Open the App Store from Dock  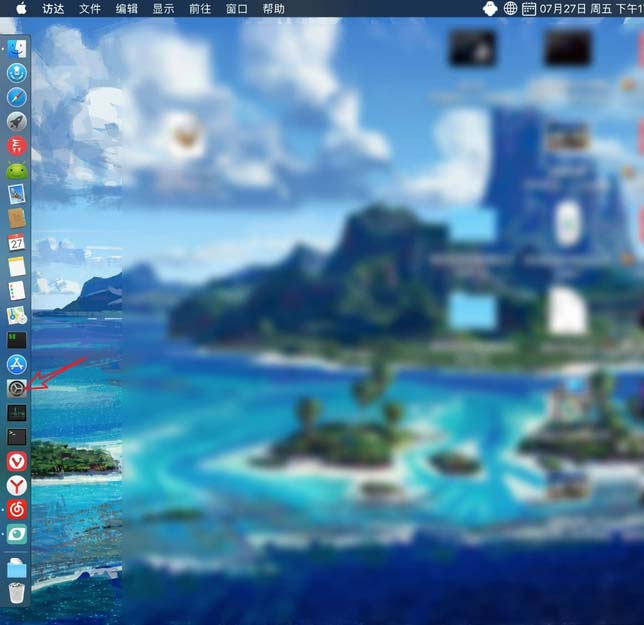point(17,364)
